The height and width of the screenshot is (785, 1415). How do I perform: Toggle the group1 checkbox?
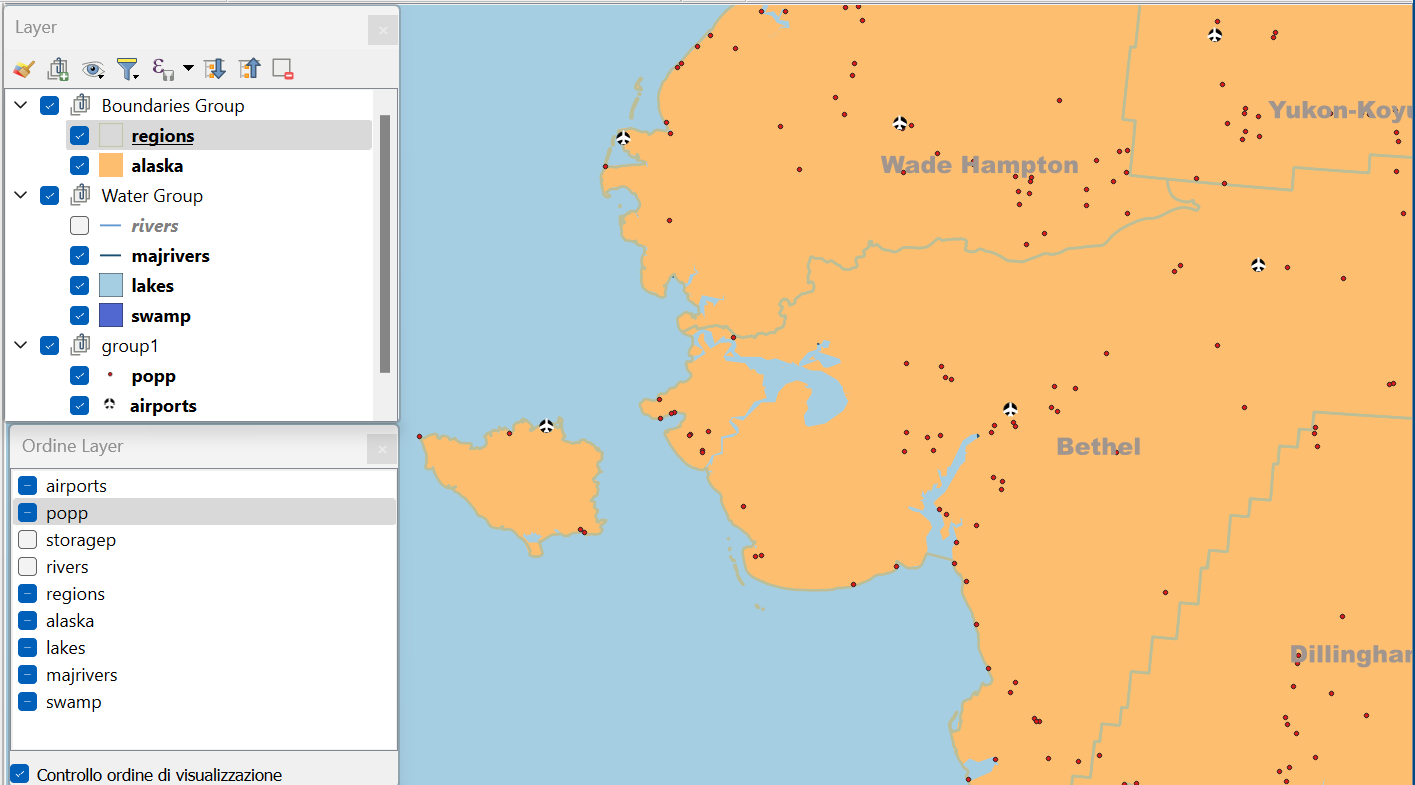coord(50,345)
